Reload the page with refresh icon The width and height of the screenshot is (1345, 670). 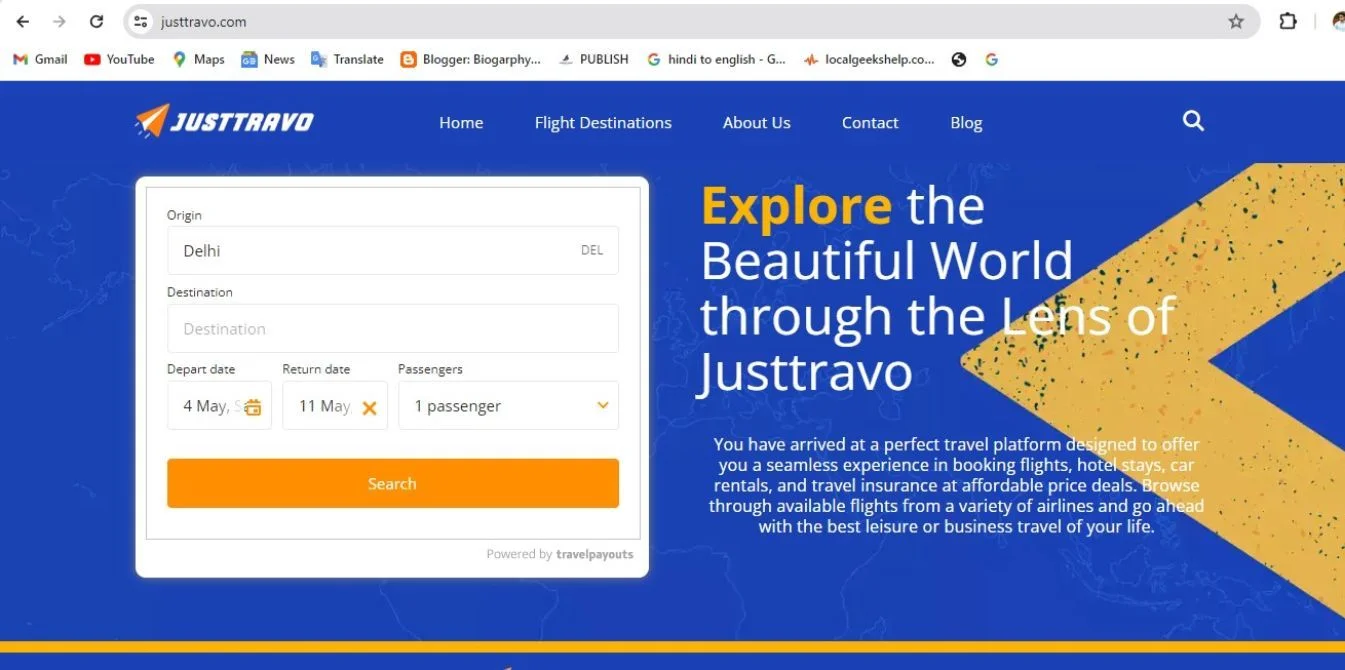(x=96, y=21)
